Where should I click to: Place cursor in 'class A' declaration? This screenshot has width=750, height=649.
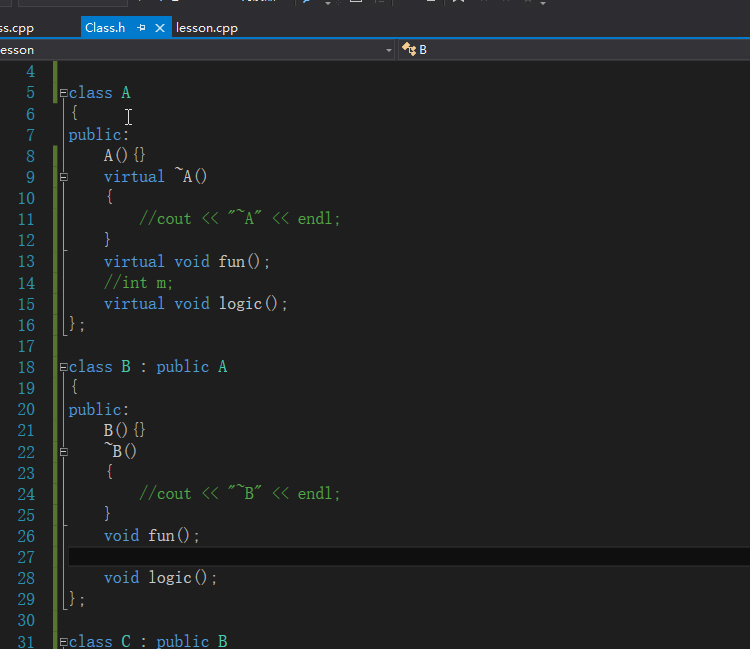click(99, 93)
